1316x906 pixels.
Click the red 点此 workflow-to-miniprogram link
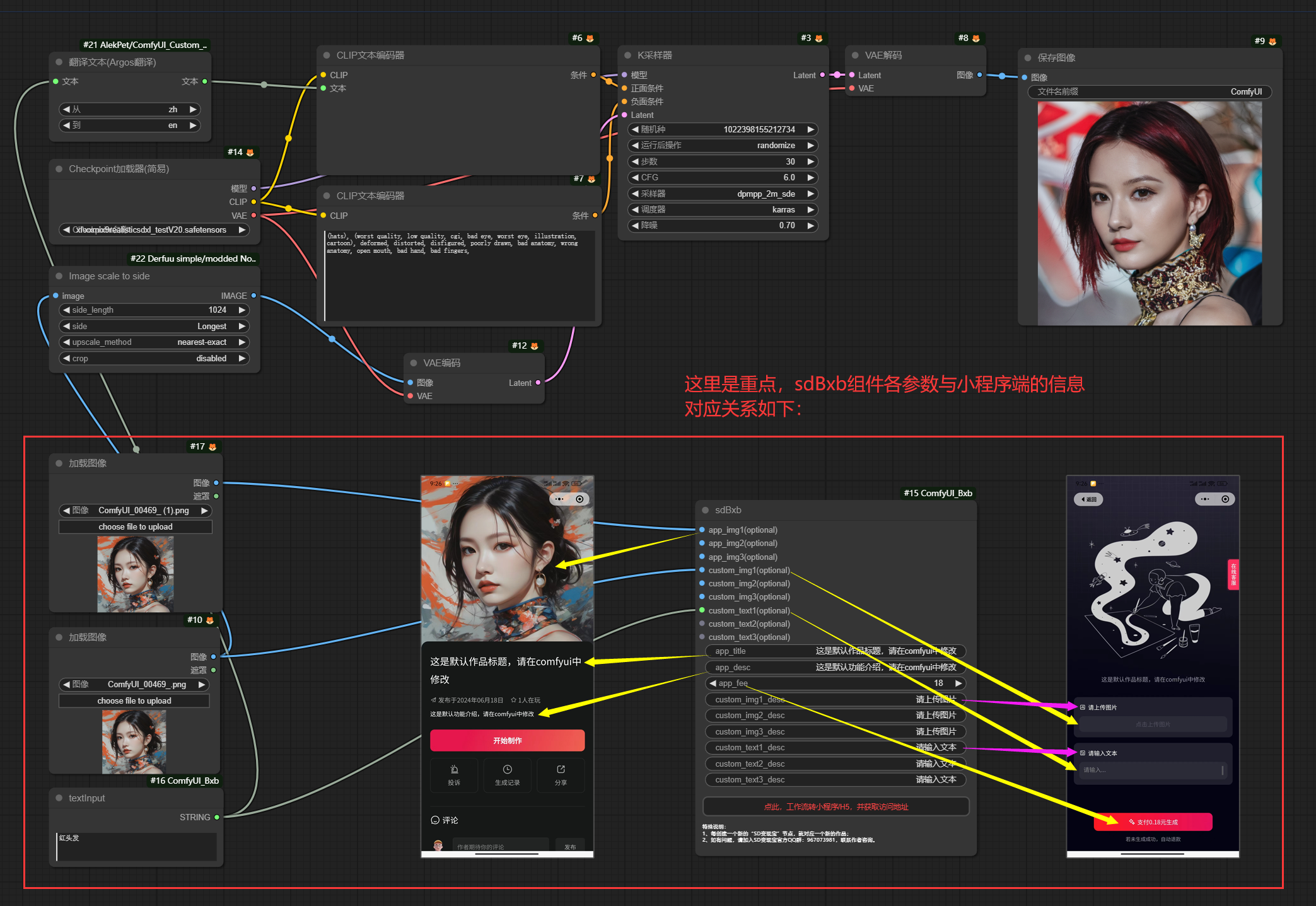point(836,807)
